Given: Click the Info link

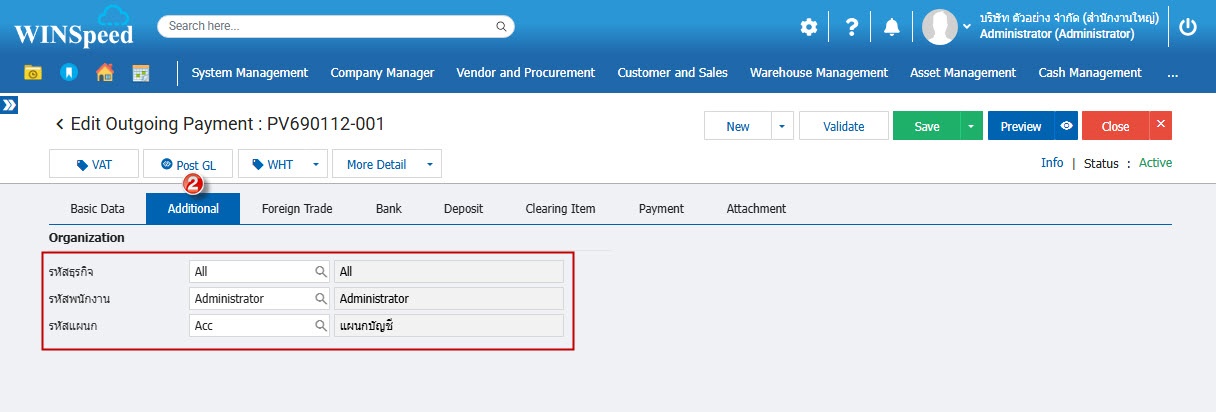Looking at the screenshot, I should [x=1052, y=163].
